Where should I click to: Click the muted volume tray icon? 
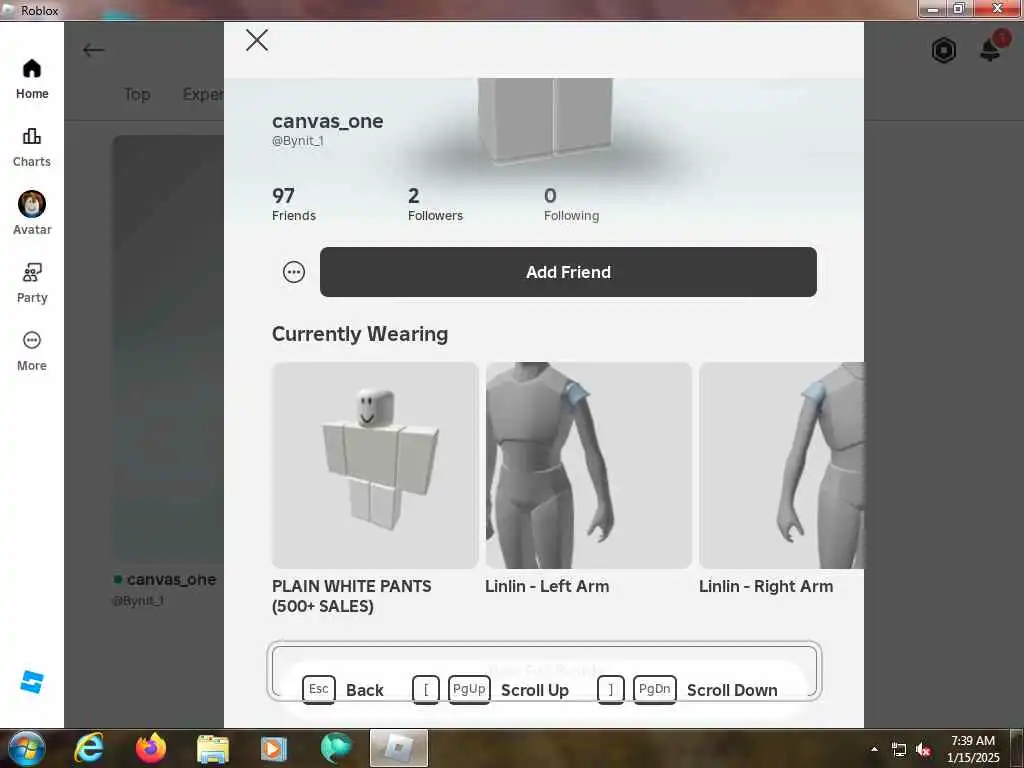point(923,750)
